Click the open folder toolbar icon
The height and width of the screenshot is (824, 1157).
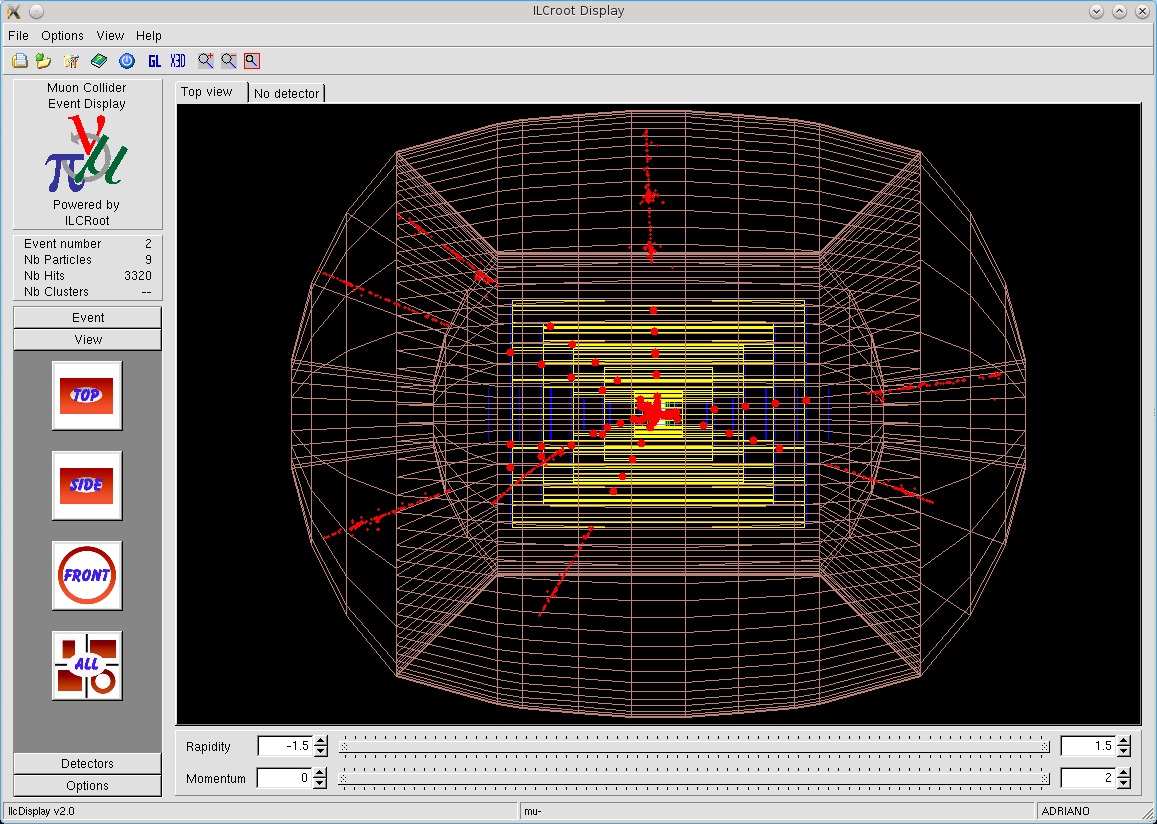43,61
